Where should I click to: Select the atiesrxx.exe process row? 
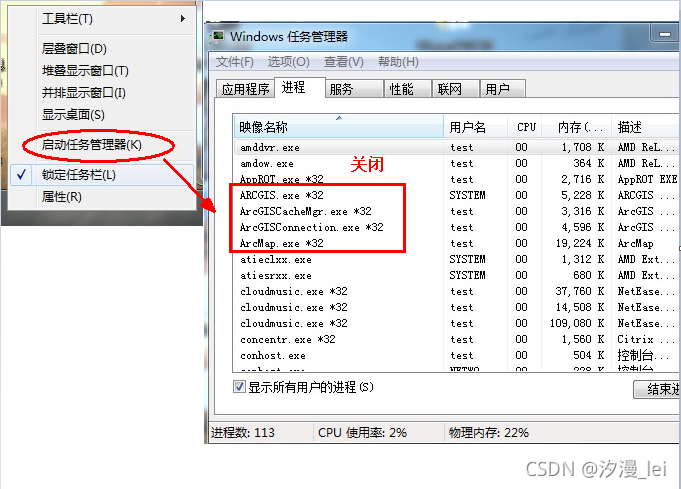tap(456, 275)
